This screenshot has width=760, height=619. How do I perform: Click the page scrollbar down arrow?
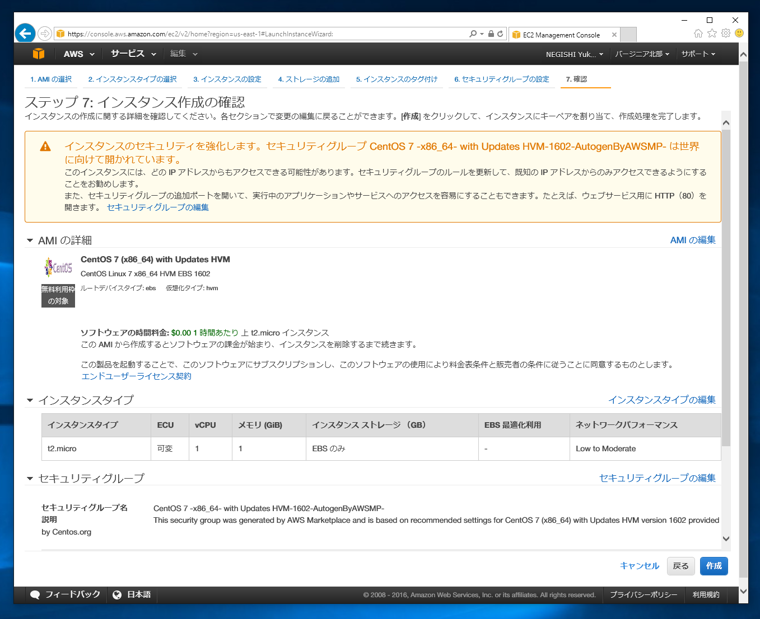coord(744,592)
